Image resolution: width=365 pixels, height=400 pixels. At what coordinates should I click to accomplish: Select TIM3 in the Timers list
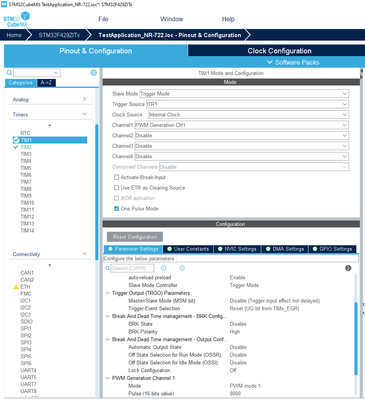coord(26,154)
